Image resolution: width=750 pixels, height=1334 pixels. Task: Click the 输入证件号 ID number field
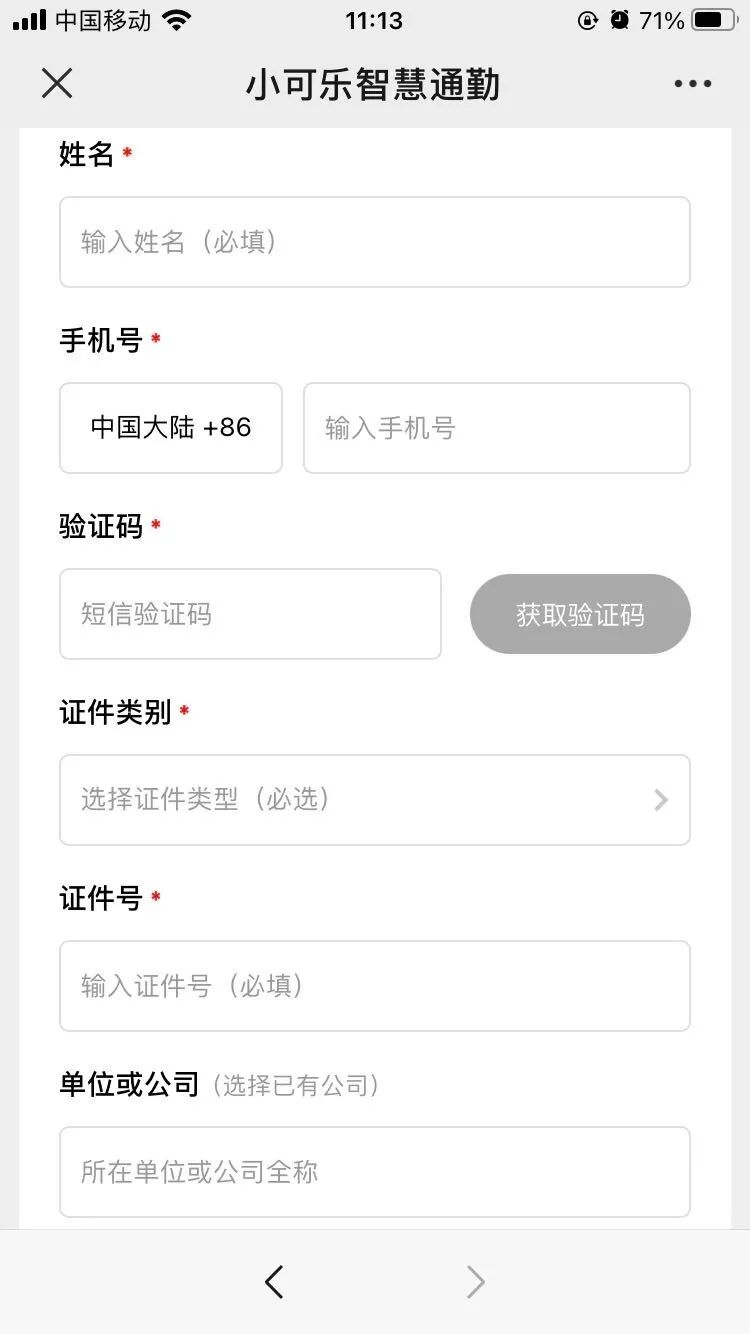[x=375, y=986]
